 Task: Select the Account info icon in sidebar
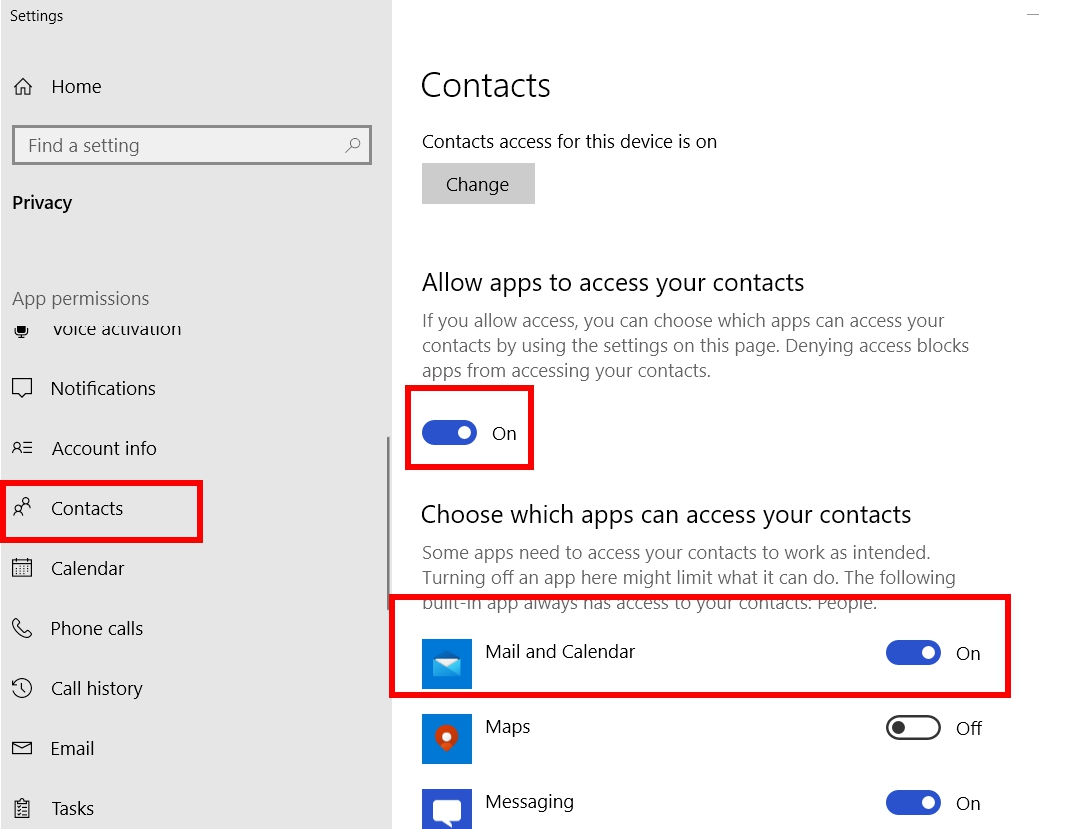[22, 448]
